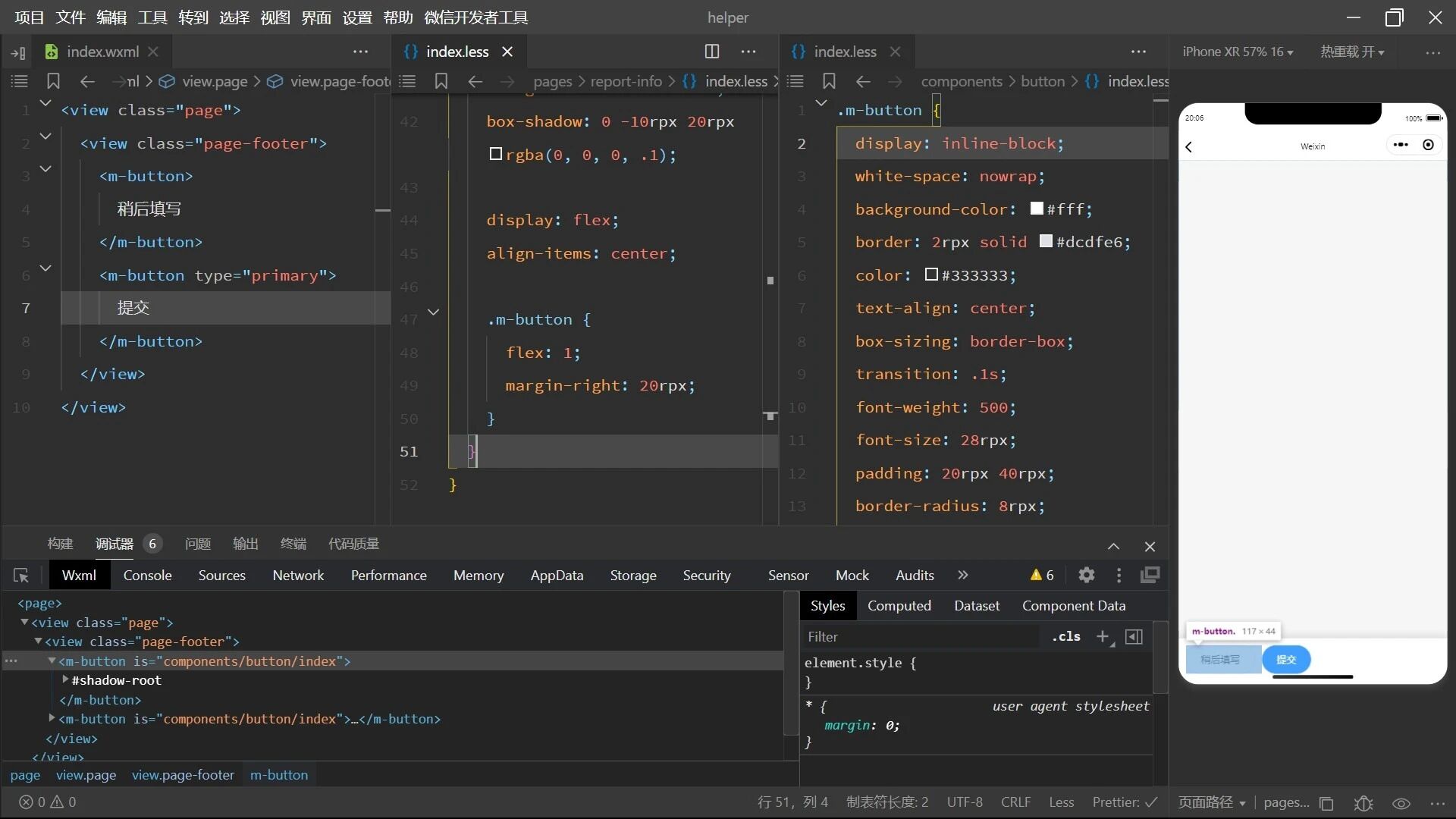Click the bookmark icon in index.wxml editor
1456x819 pixels.
pyautogui.click(x=53, y=81)
